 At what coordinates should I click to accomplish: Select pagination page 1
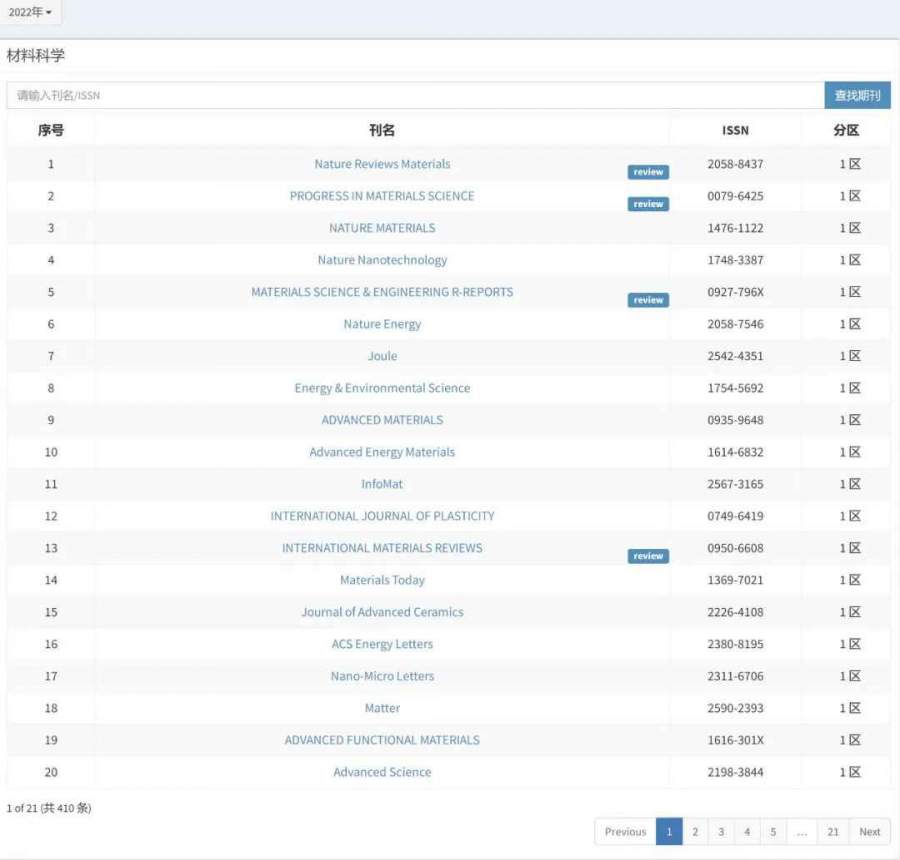point(669,832)
